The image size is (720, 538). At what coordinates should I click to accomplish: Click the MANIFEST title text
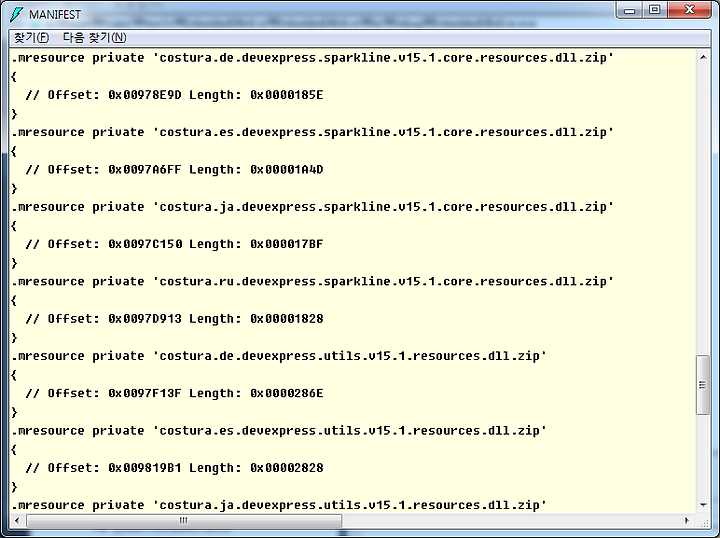pos(55,15)
